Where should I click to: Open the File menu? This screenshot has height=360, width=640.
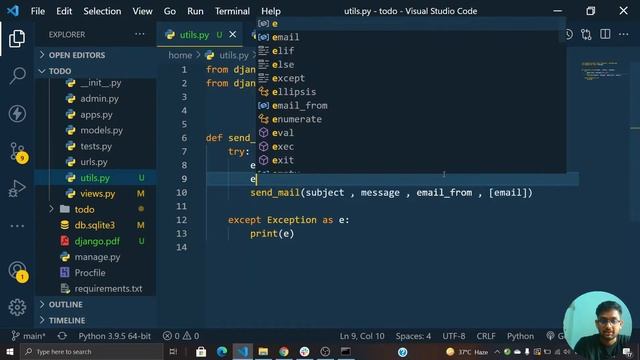click(x=38, y=11)
